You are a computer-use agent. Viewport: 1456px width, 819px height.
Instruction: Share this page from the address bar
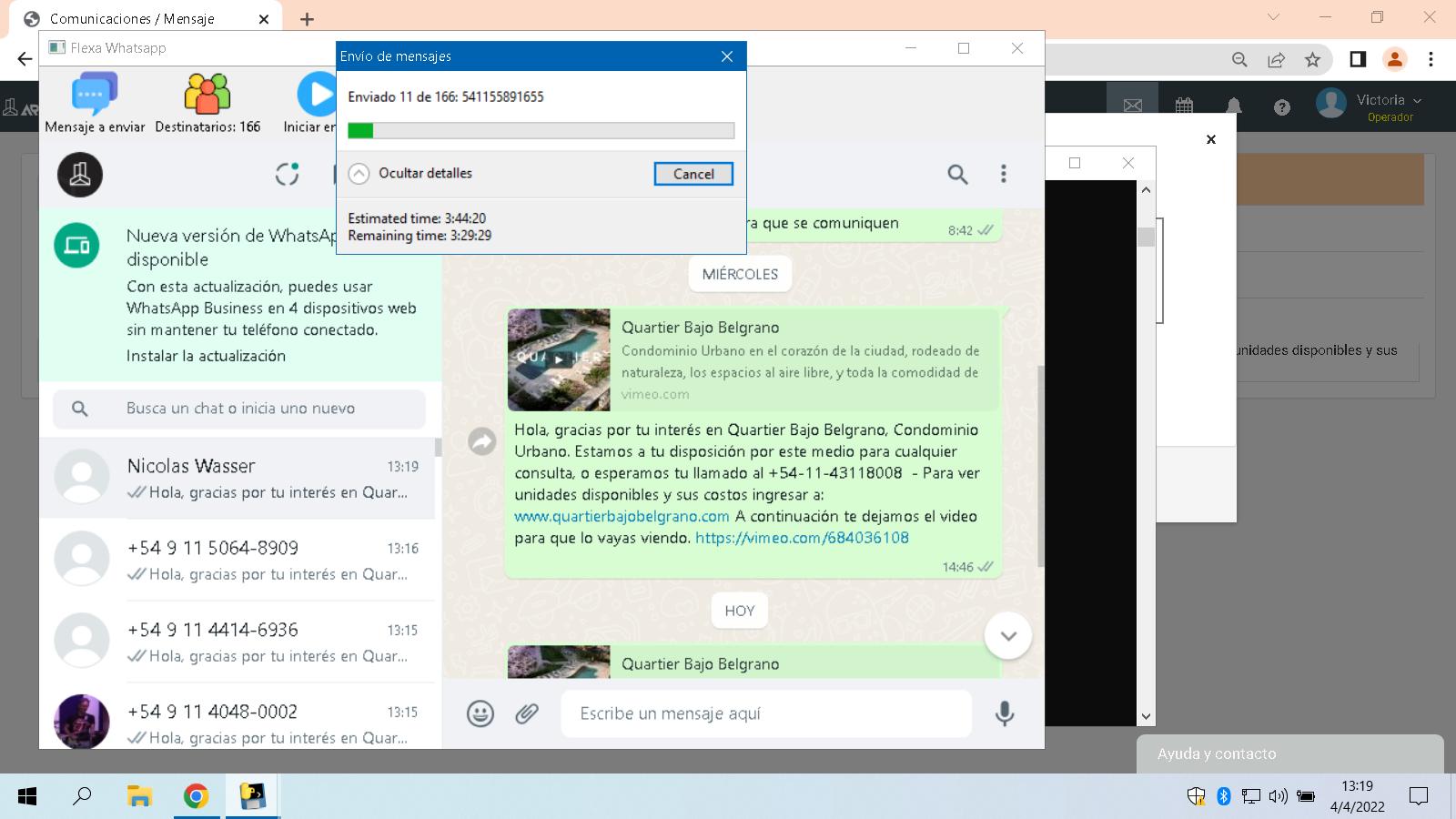[x=1276, y=59]
